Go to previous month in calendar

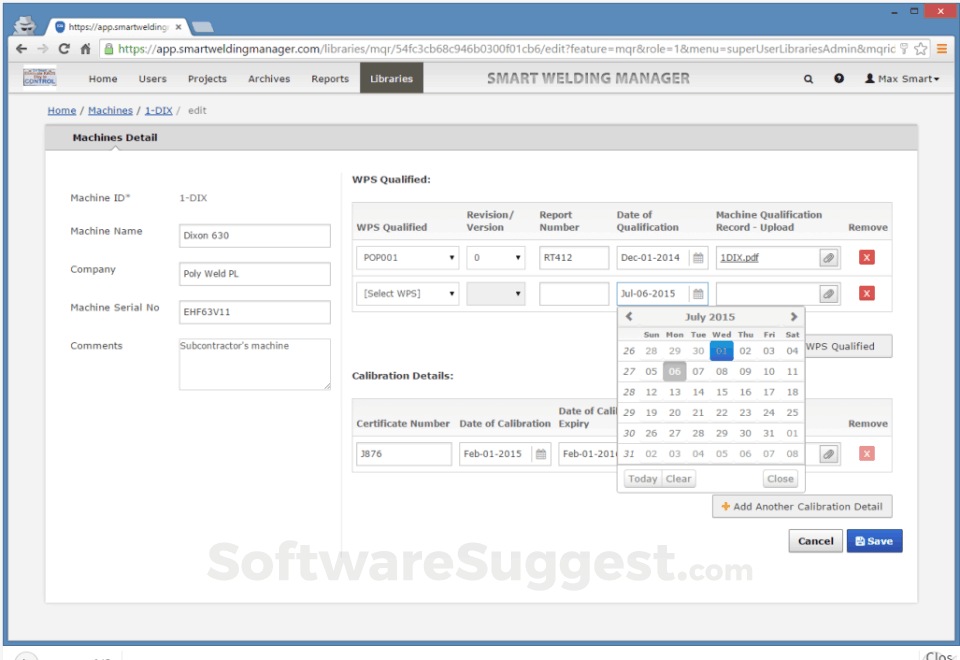629,317
